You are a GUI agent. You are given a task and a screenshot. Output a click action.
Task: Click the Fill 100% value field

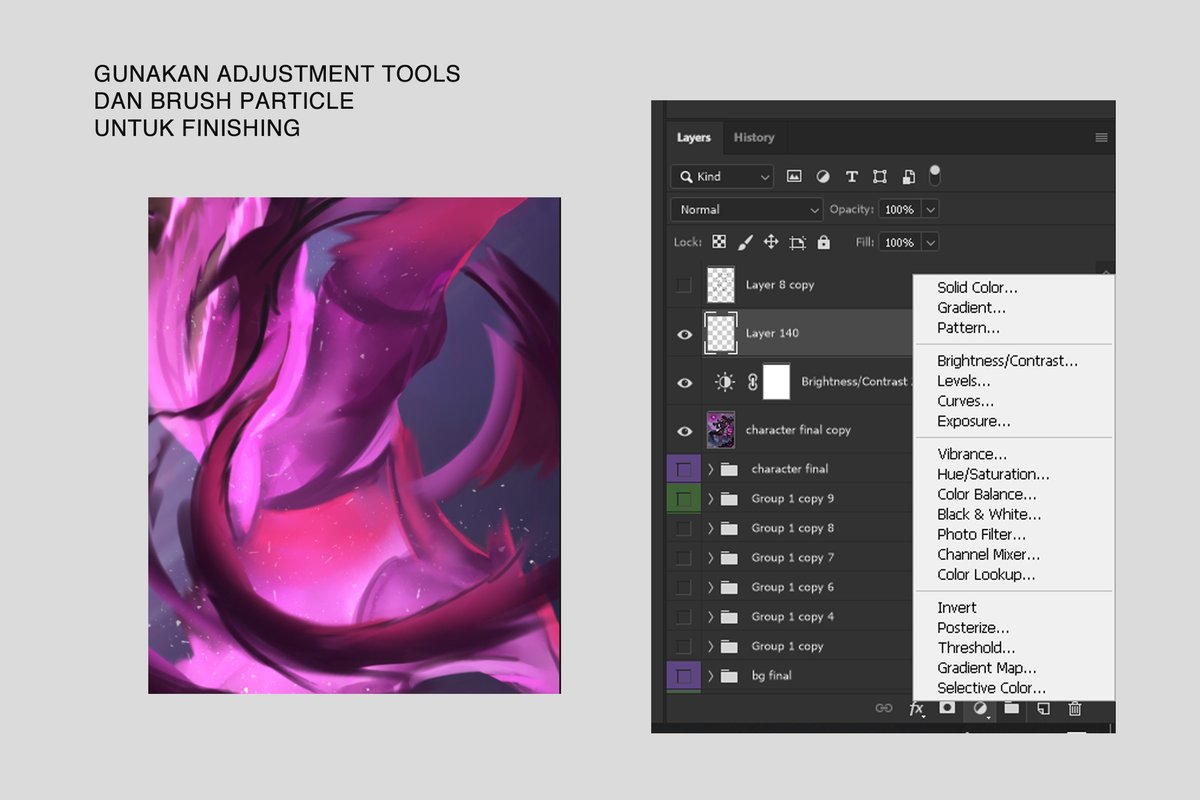[x=900, y=242]
